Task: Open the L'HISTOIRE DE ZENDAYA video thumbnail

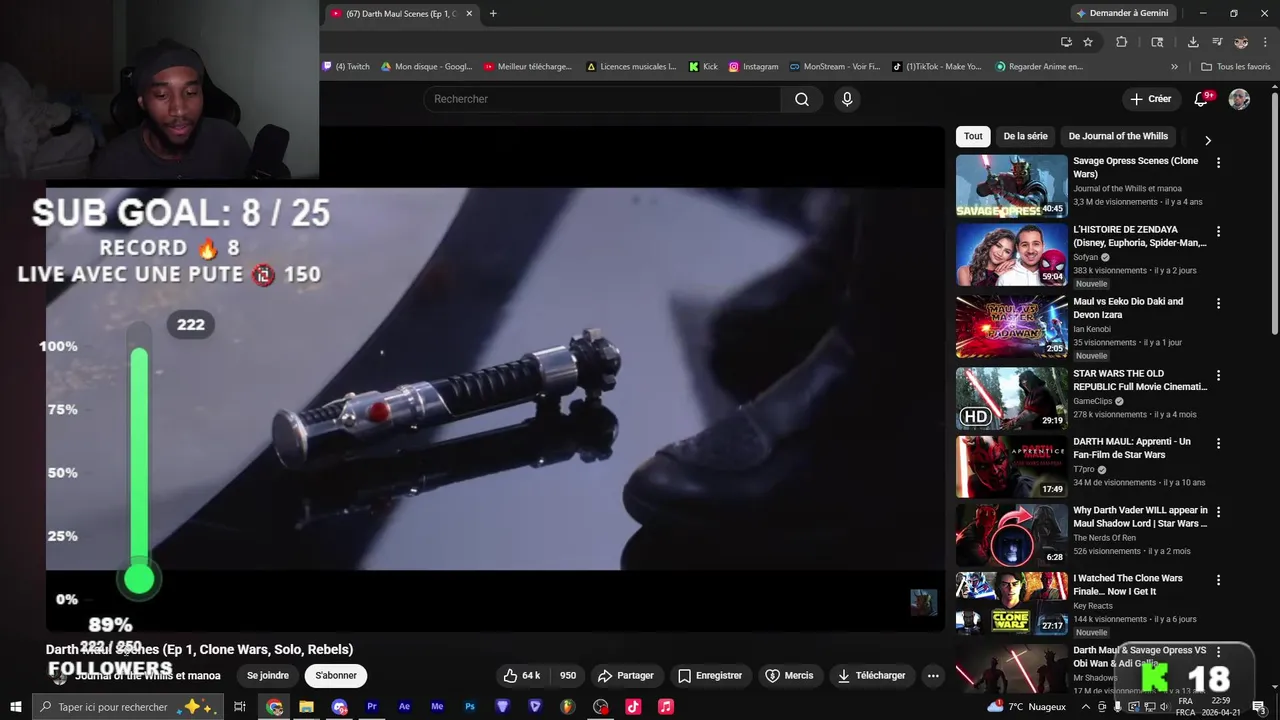Action: [1011, 255]
